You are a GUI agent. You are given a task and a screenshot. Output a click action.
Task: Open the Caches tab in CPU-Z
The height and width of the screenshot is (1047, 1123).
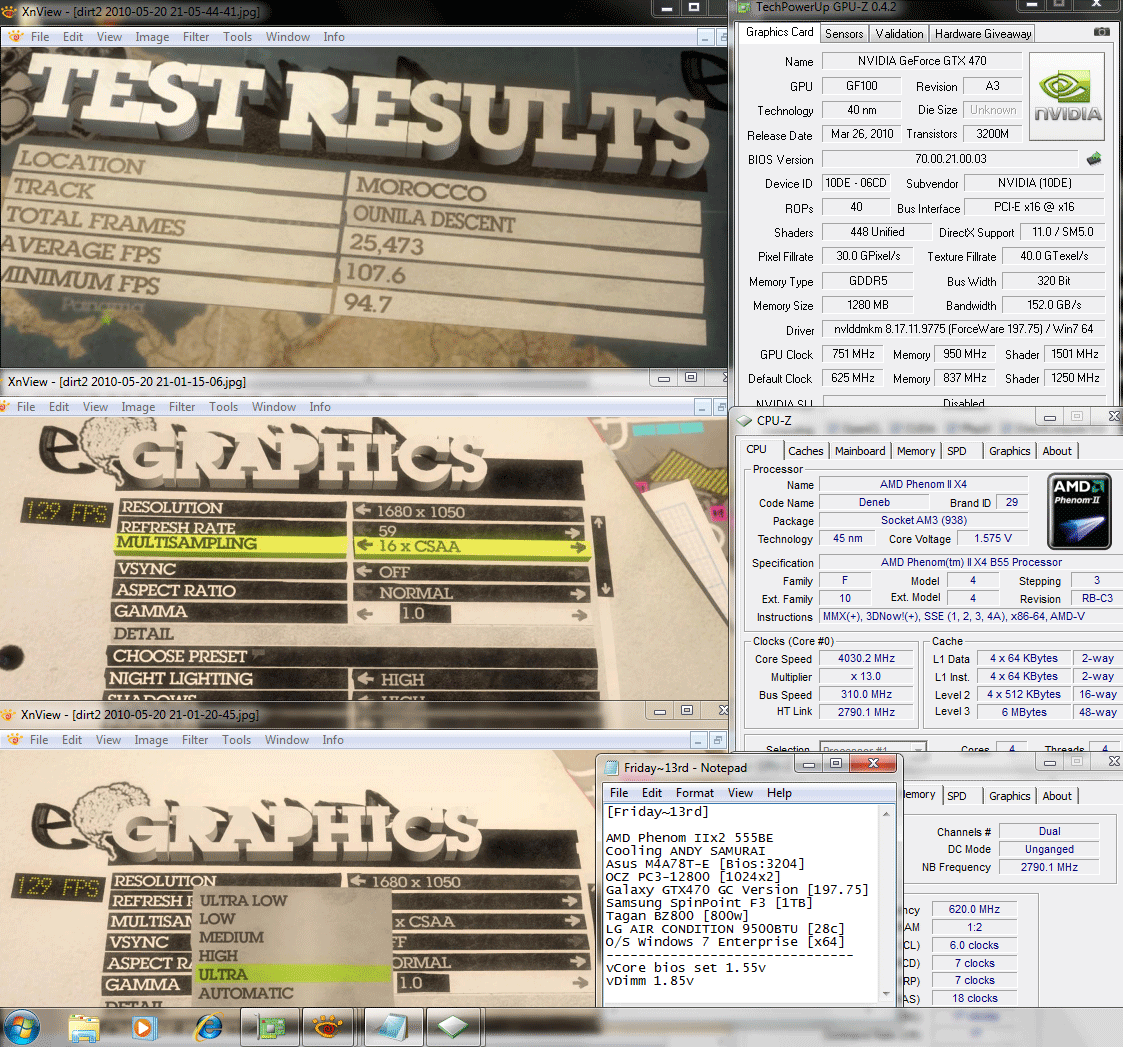806,450
